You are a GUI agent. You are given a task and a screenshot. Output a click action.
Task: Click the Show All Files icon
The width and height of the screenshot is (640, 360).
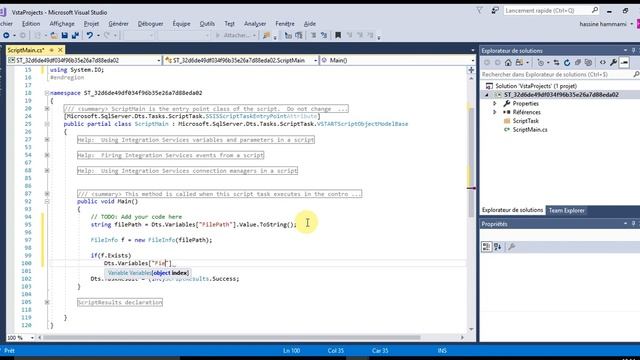coord(588,62)
